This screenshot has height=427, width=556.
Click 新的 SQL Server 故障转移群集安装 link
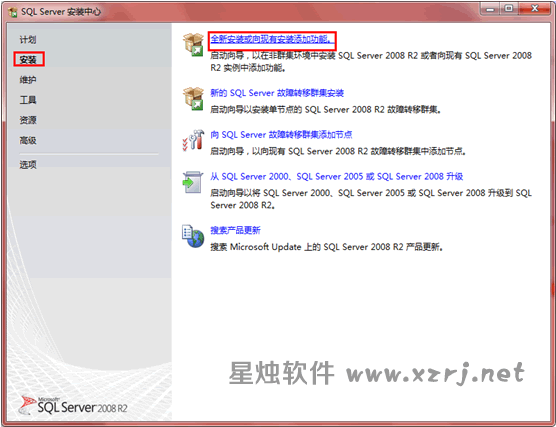click(x=277, y=93)
